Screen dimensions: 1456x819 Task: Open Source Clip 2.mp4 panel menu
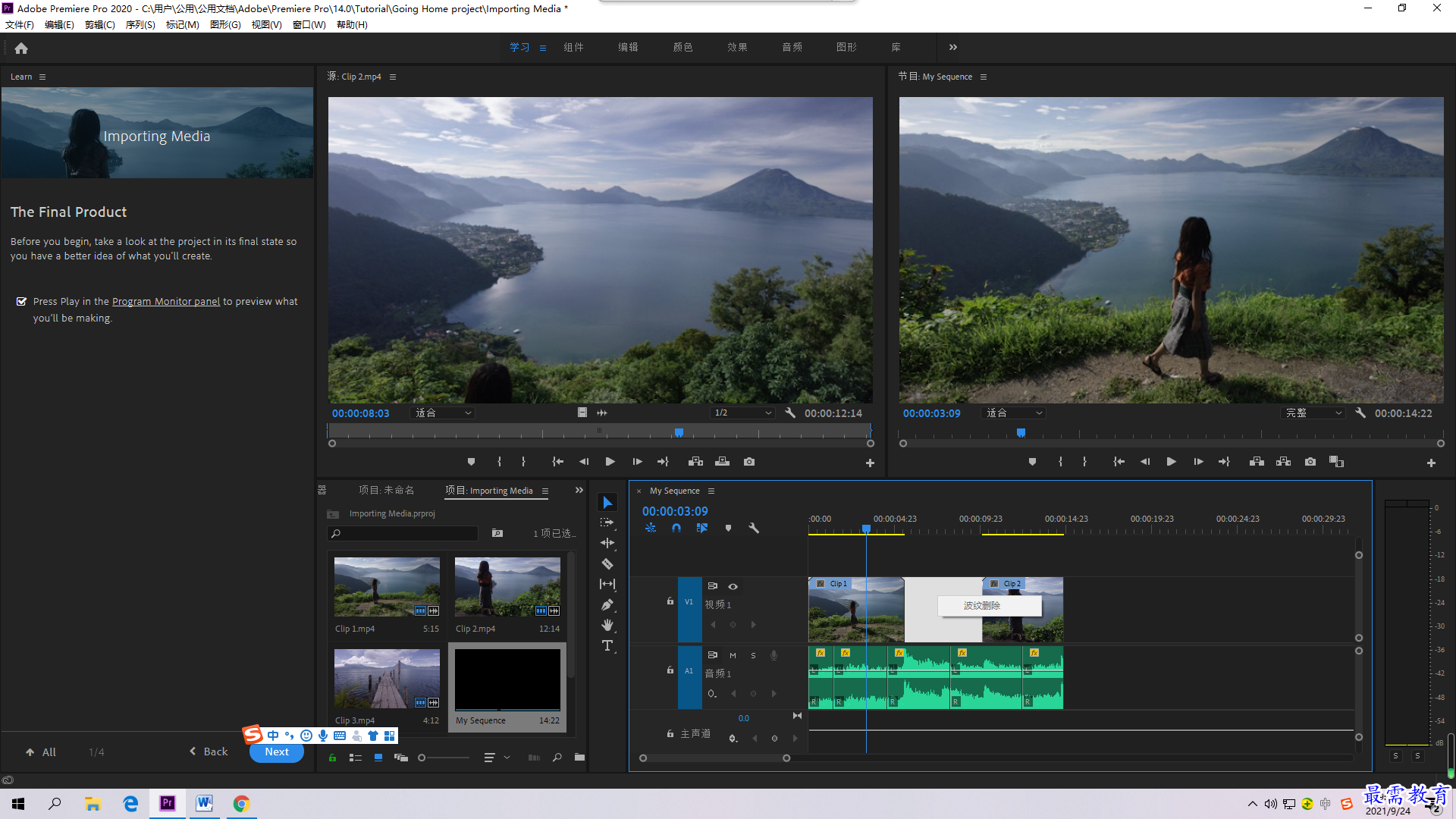pos(393,77)
